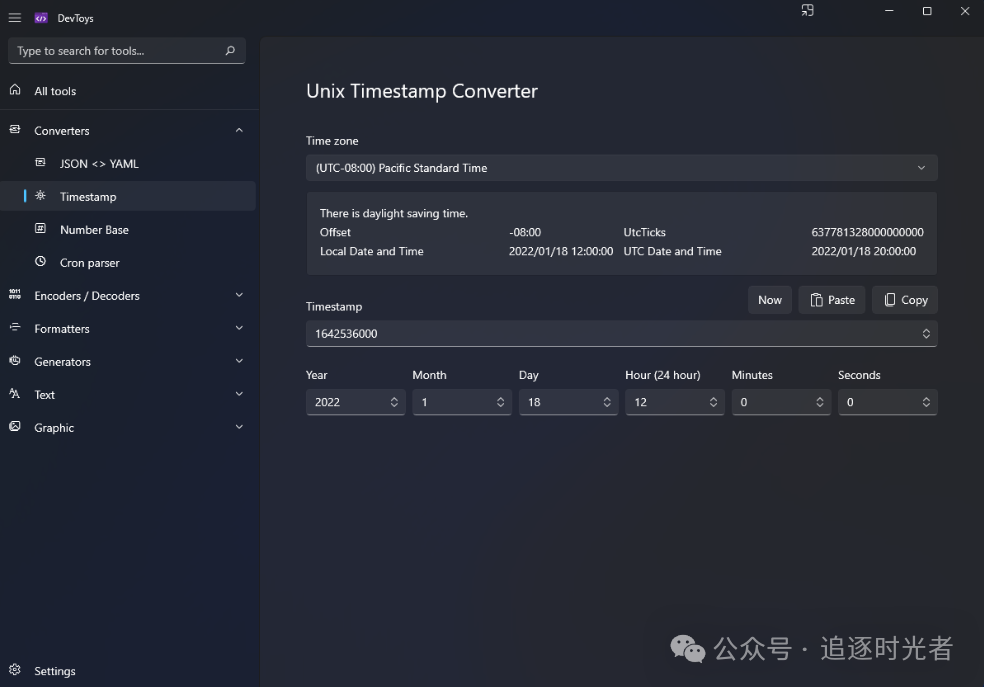
Task: Open the hamburger navigation menu
Action: tap(15, 18)
